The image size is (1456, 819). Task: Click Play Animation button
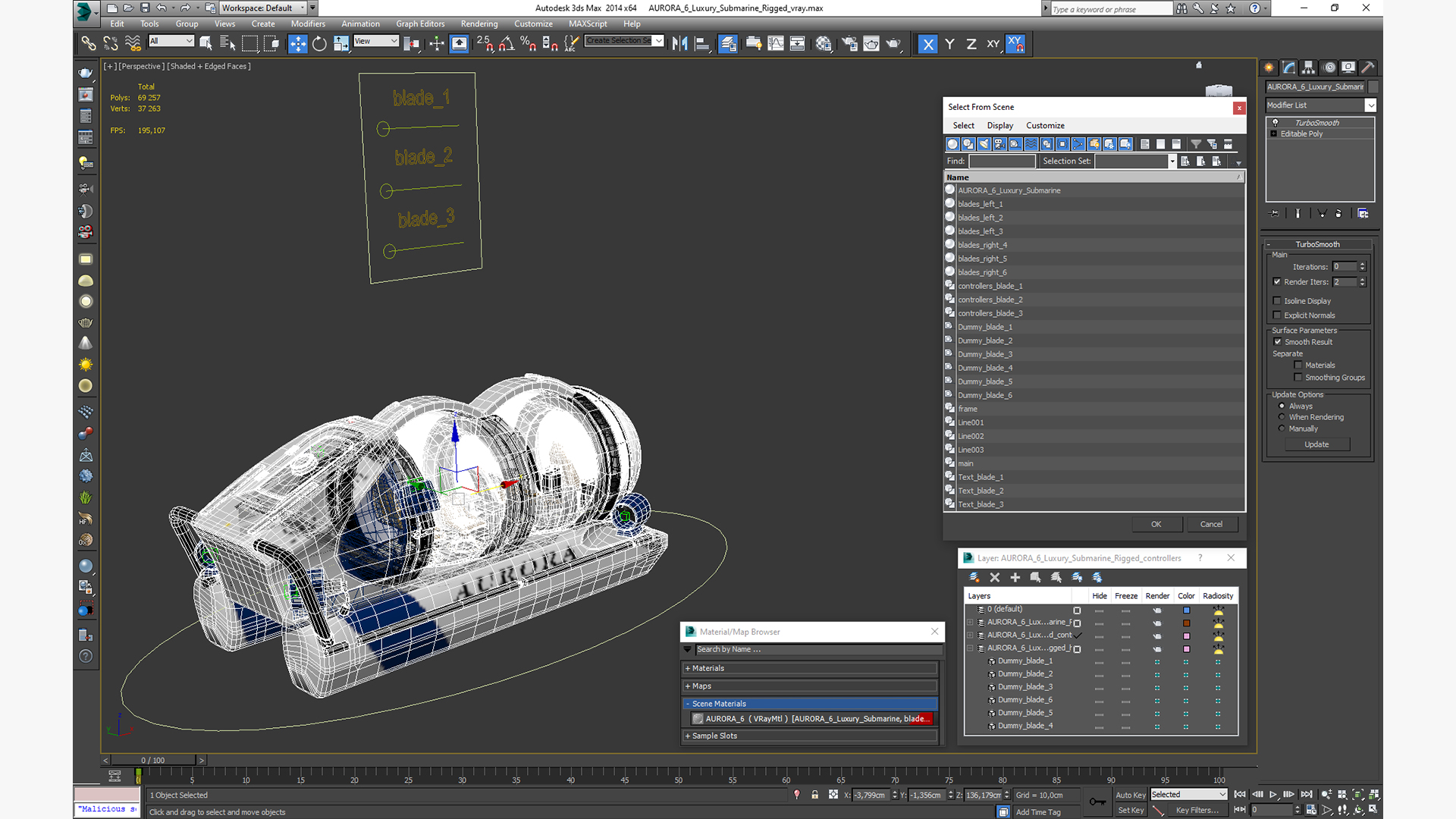(x=1273, y=795)
